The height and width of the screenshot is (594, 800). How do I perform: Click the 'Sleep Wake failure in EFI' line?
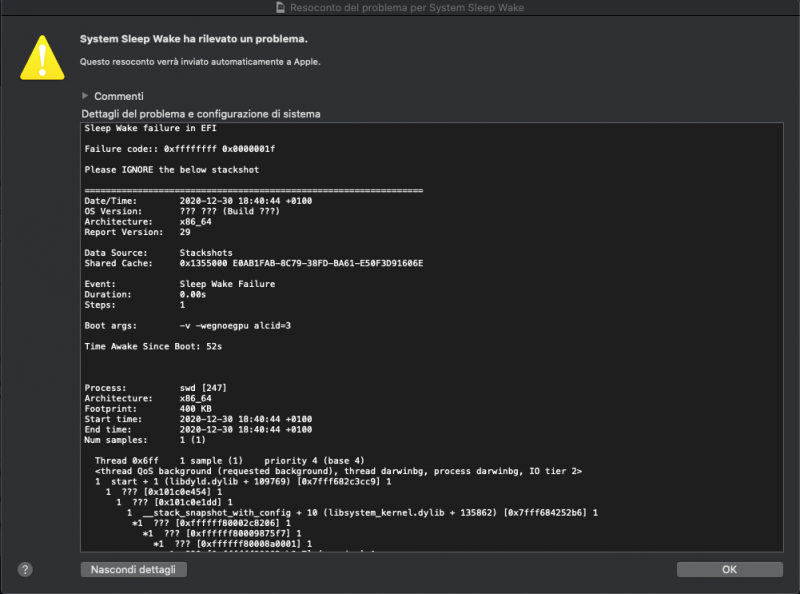(x=151, y=128)
